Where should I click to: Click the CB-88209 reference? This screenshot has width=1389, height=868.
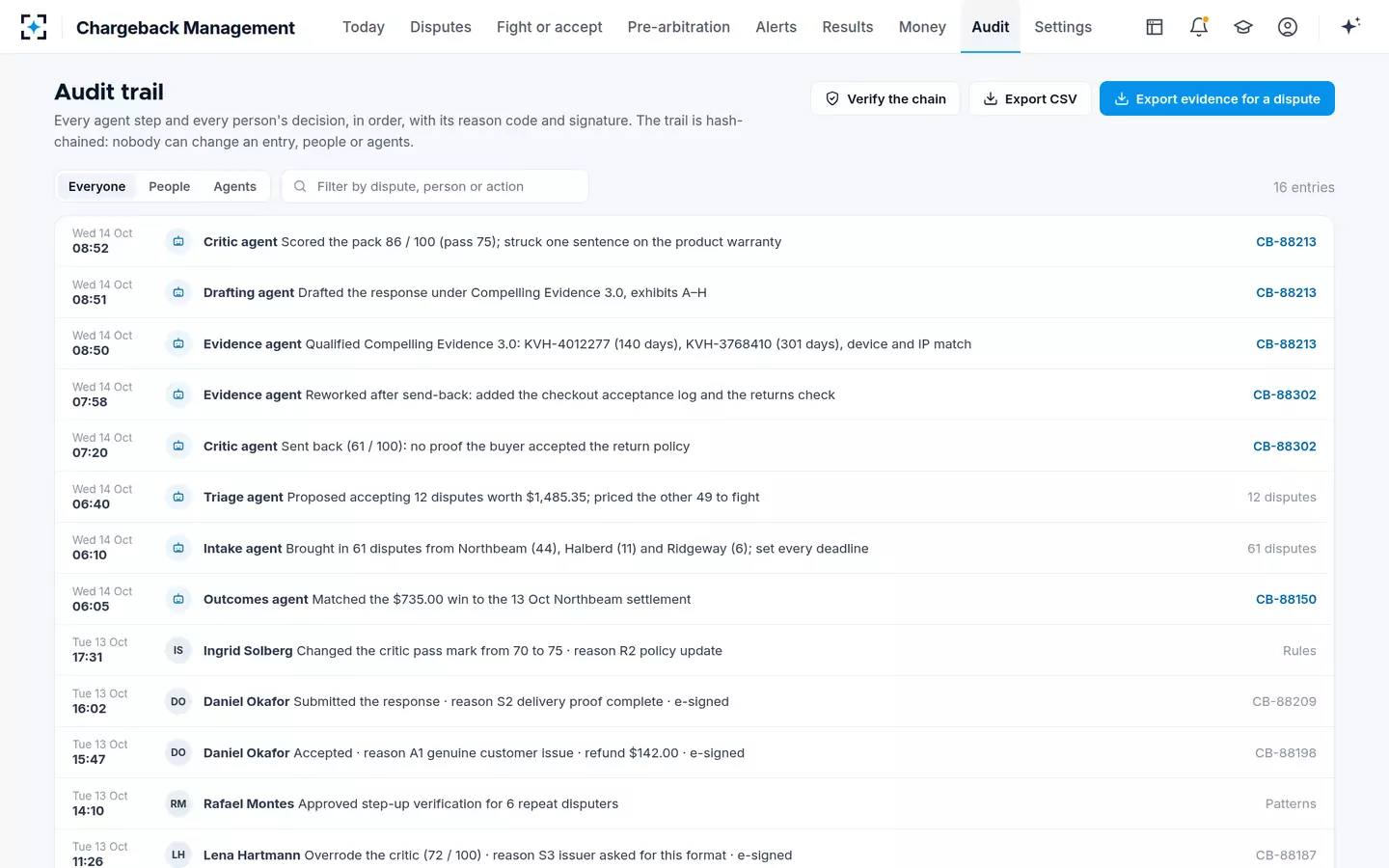pos(1284,701)
